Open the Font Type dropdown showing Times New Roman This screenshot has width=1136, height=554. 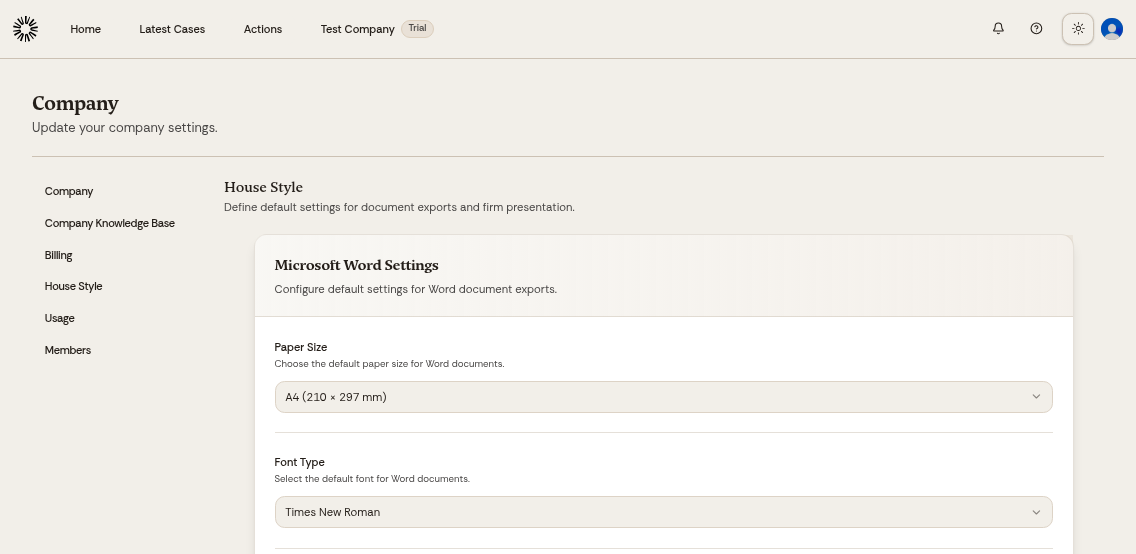664,512
